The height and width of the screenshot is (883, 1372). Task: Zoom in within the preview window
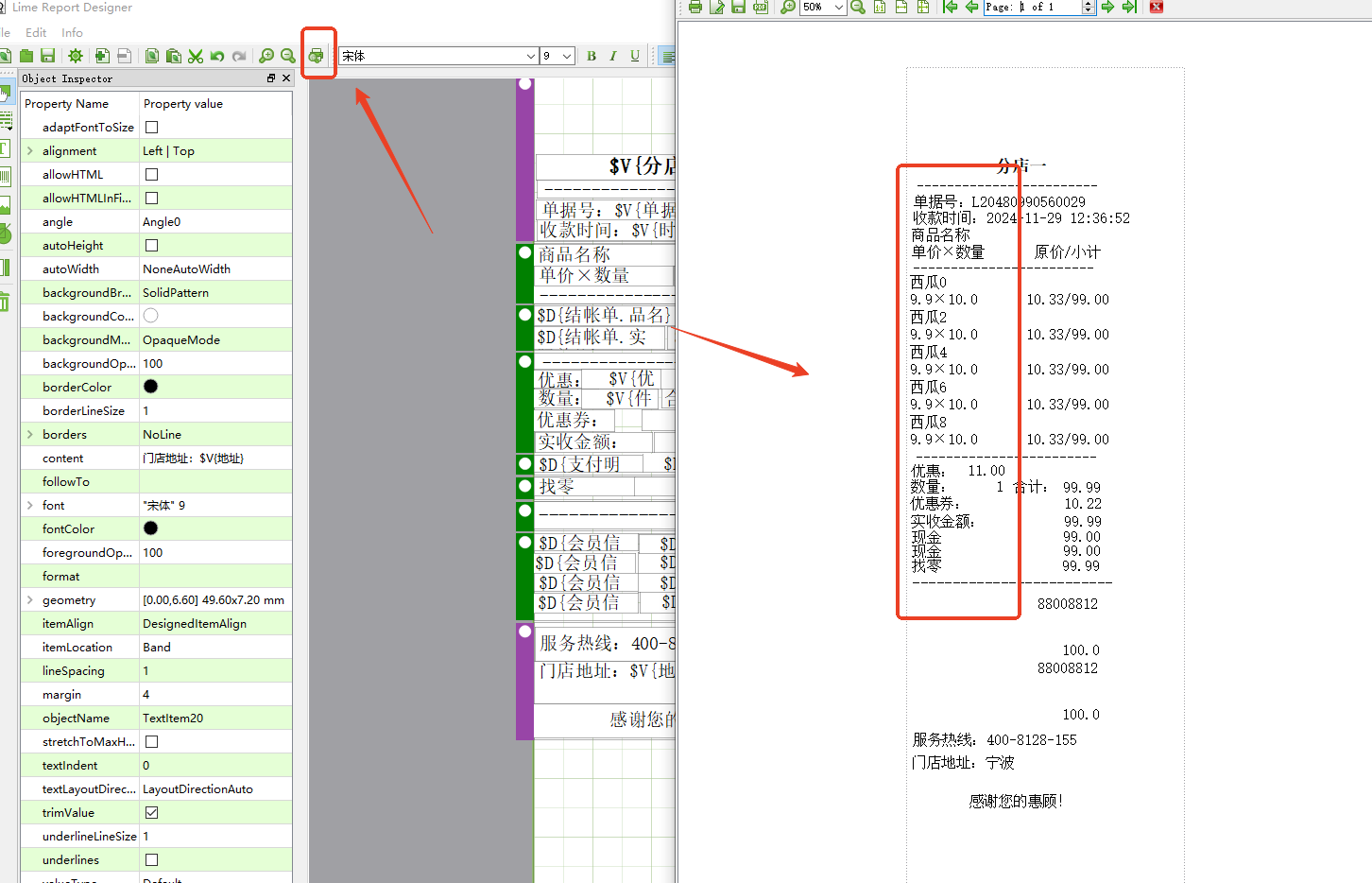(x=787, y=7)
